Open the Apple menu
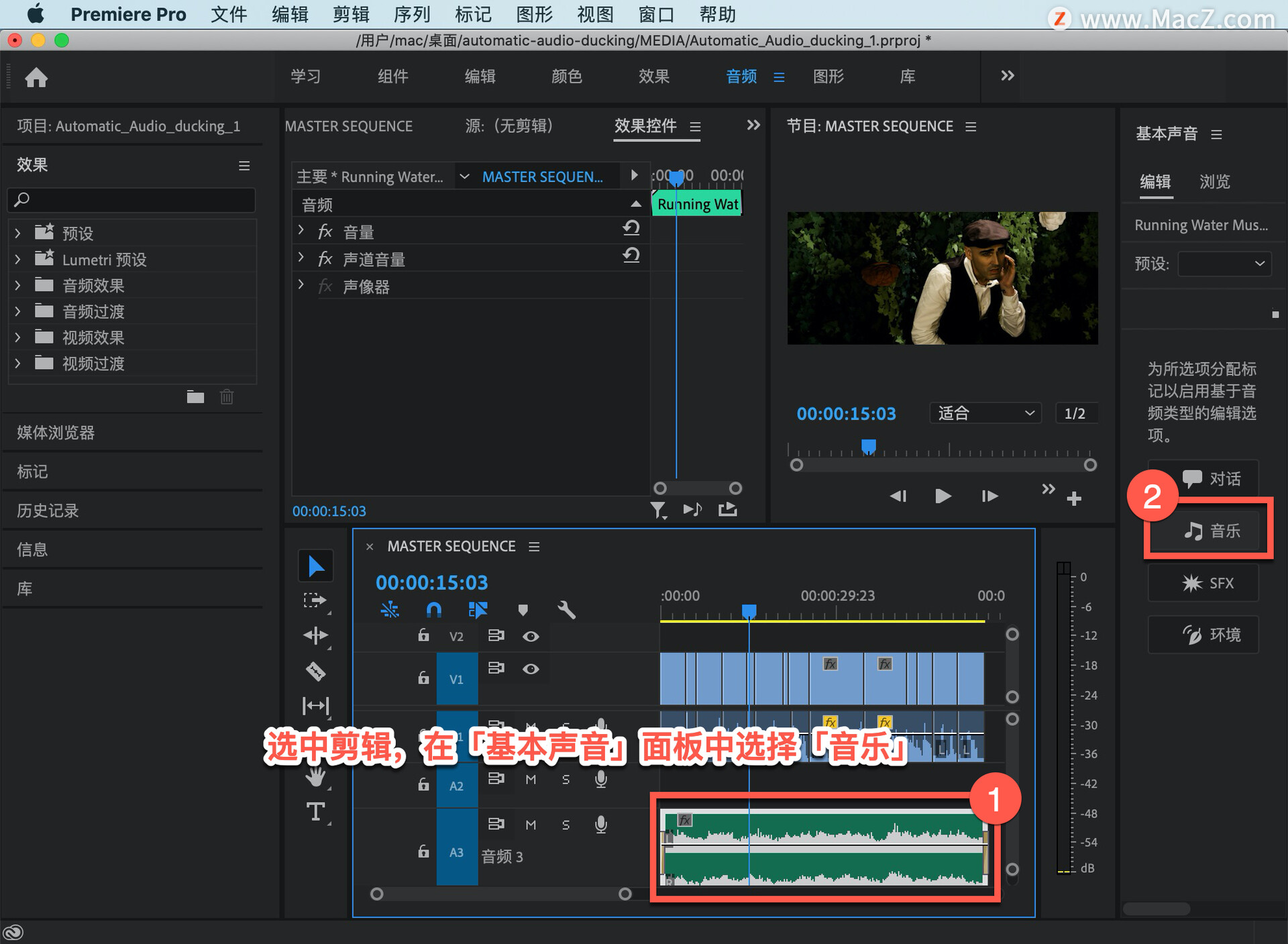Viewport: 1288px width, 944px height. click(35, 14)
